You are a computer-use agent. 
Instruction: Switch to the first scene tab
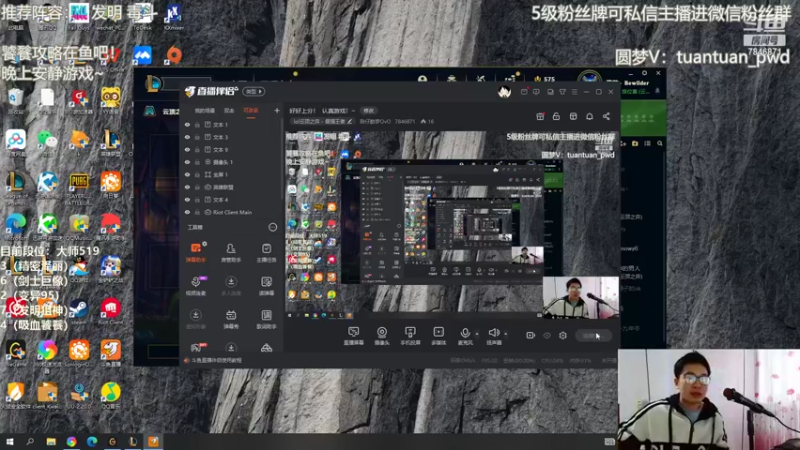205,111
